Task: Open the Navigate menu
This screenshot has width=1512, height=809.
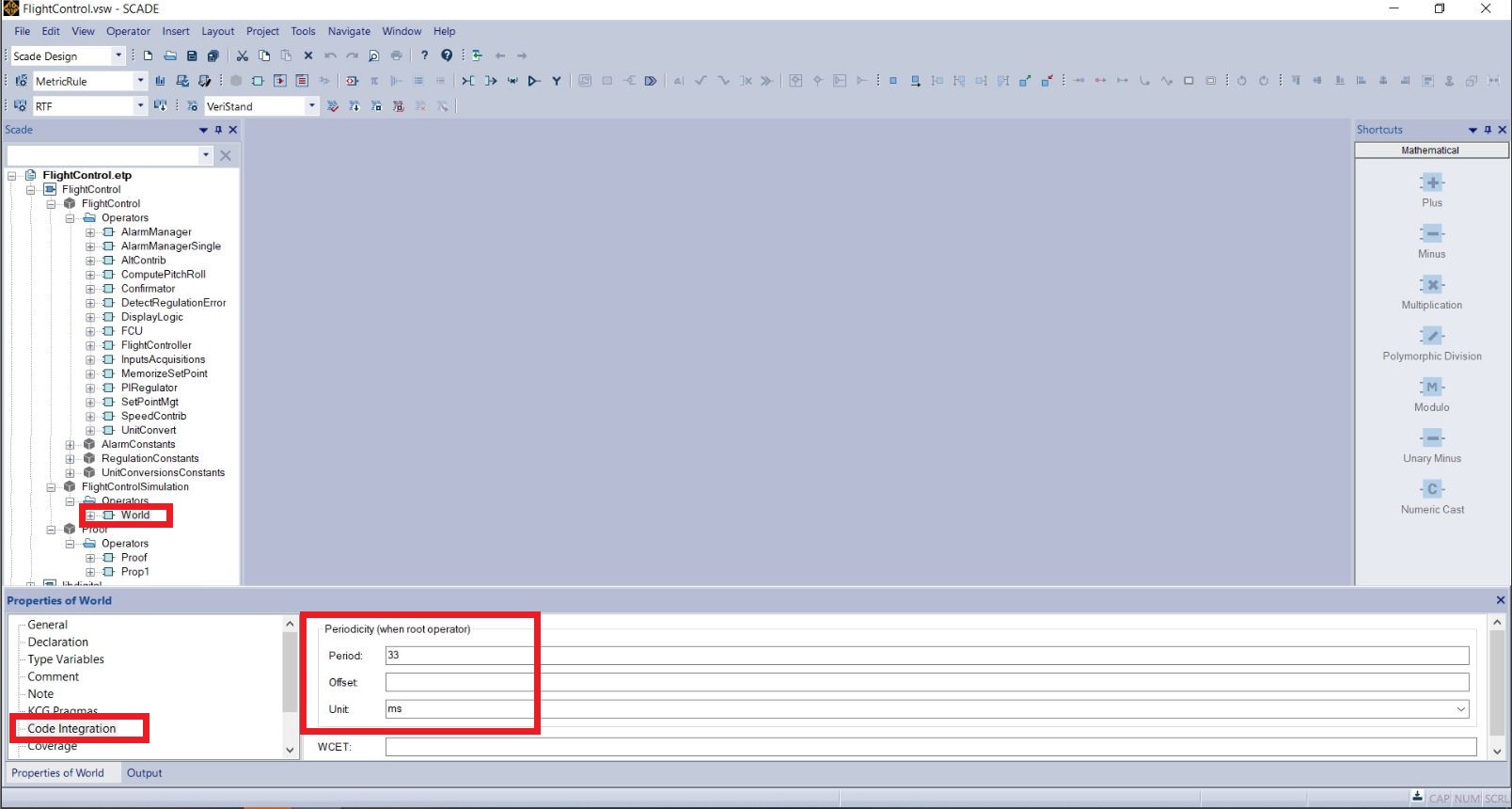Action: [x=349, y=31]
